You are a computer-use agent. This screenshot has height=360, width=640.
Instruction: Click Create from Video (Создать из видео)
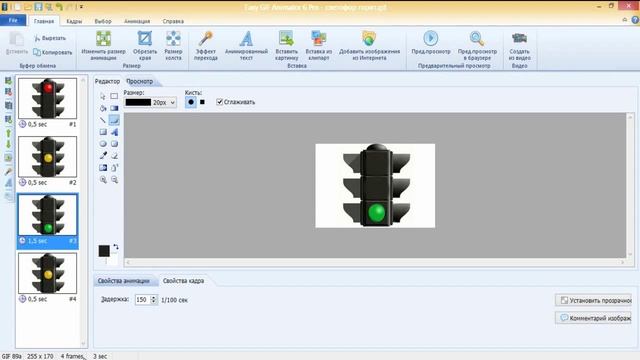click(519, 45)
